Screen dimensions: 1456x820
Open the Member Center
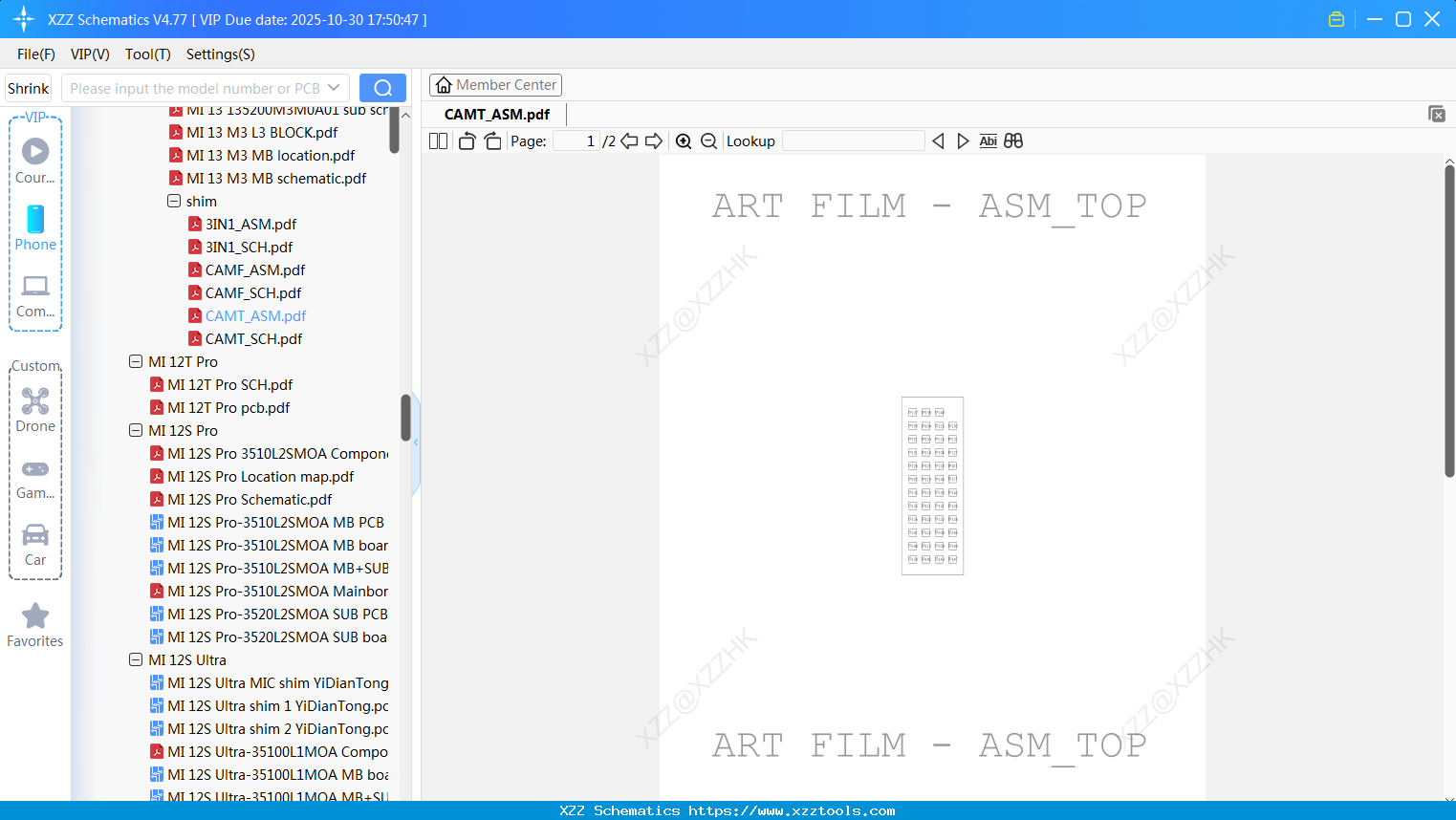coord(495,84)
